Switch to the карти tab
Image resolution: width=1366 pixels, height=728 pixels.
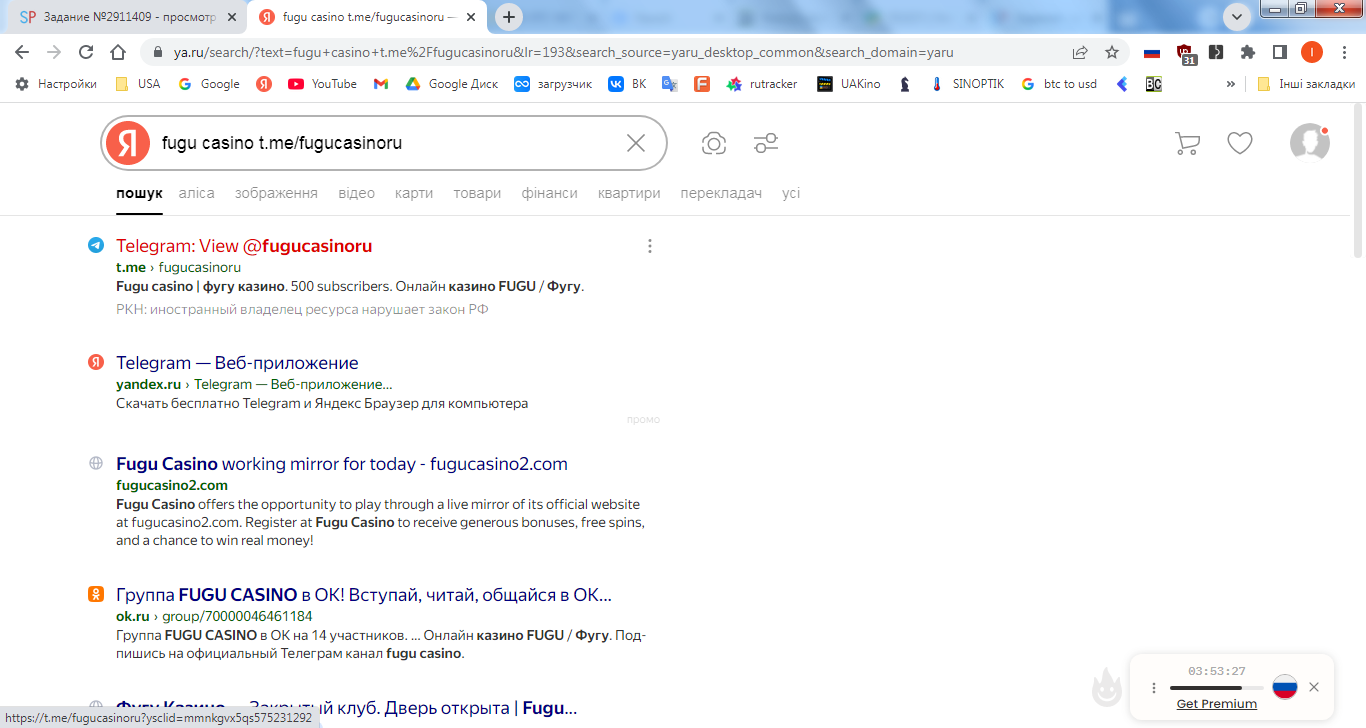[414, 193]
